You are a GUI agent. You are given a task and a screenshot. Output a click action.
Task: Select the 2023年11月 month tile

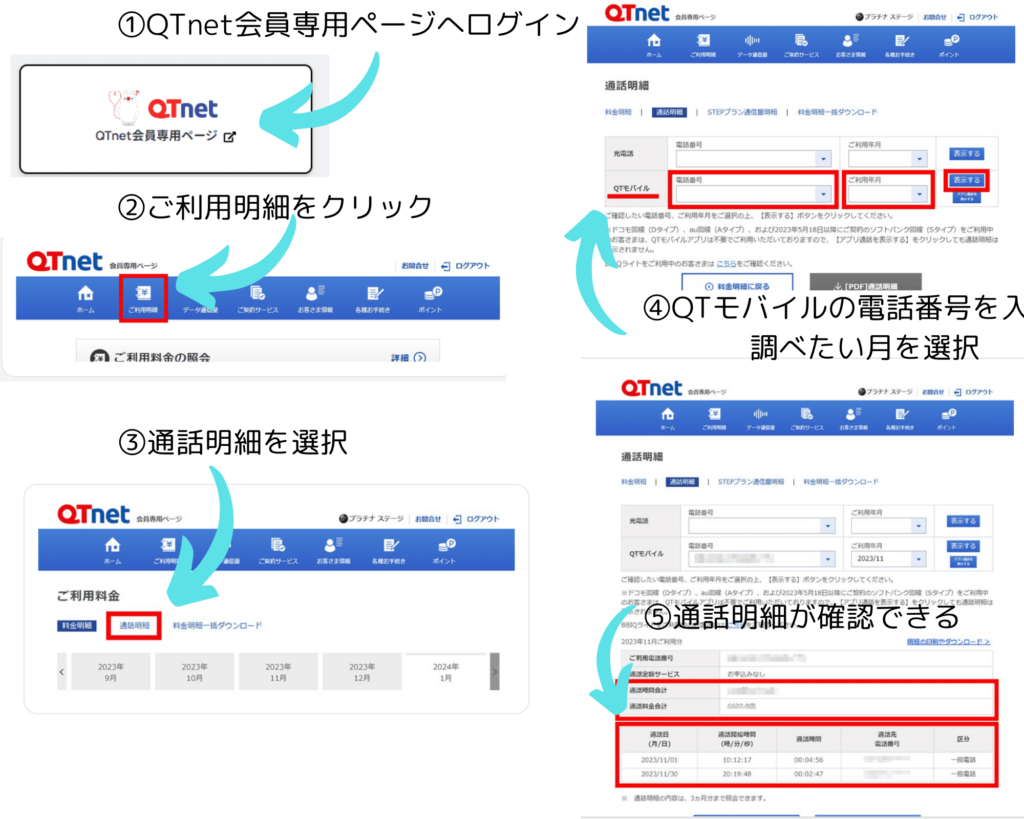pyautogui.click(x=278, y=672)
